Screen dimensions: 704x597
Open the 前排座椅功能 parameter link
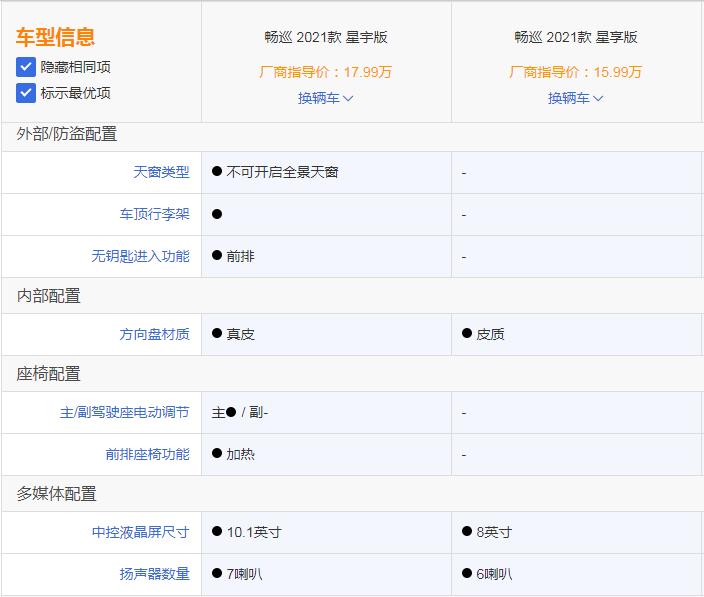[147, 454]
